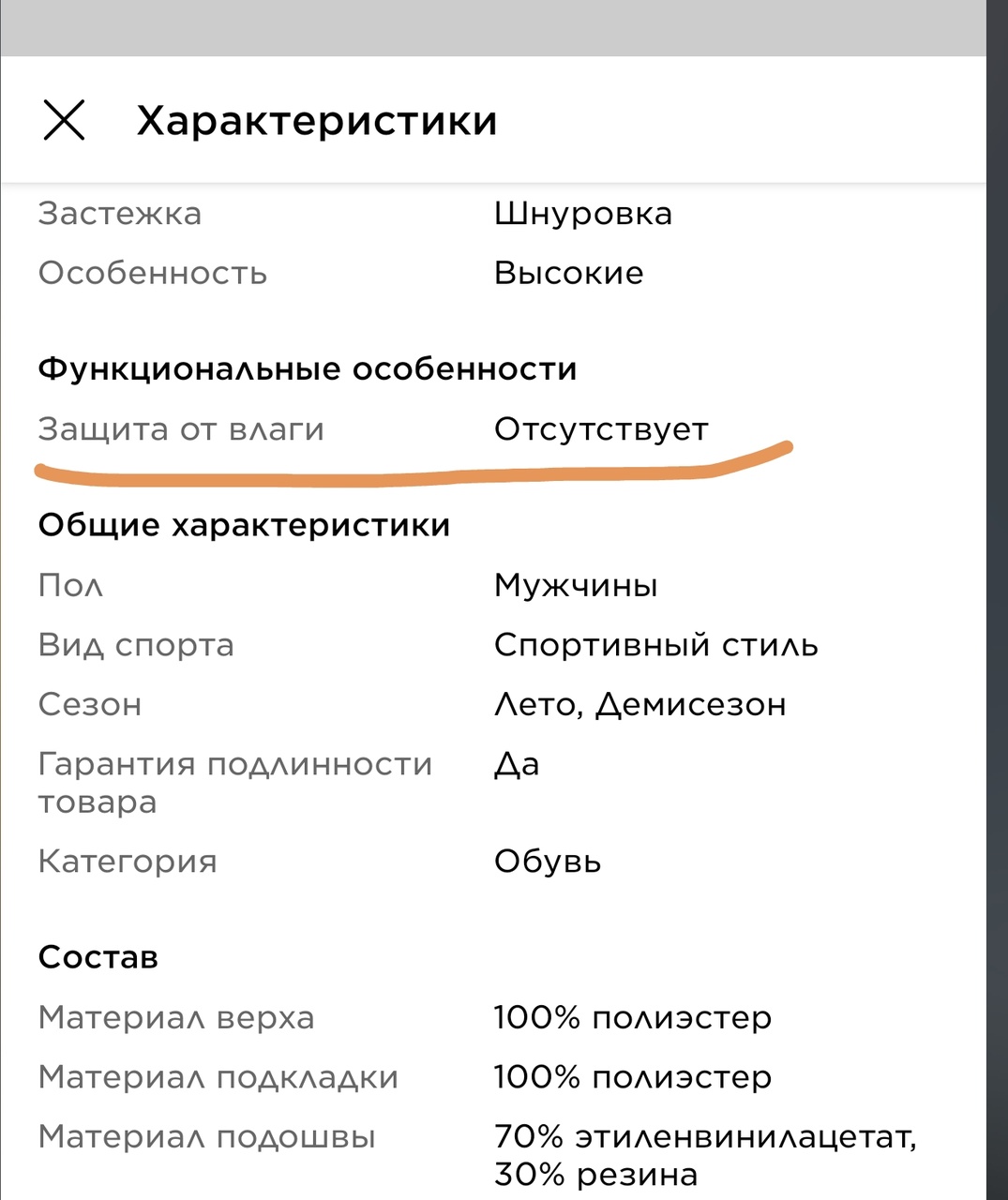This screenshot has width=1008, height=1200.
Task: Select the Шнуровка value
Action: [x=583, y=215]
